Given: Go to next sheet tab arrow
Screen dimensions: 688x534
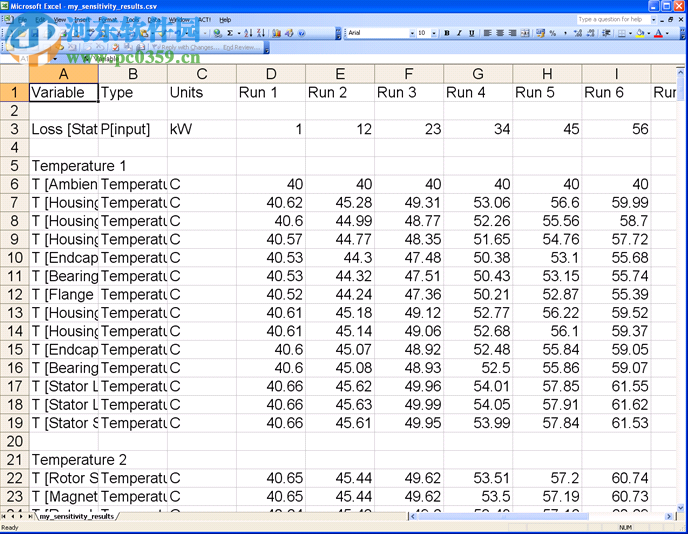Looking at the screenshot, I should click(21, 516).
